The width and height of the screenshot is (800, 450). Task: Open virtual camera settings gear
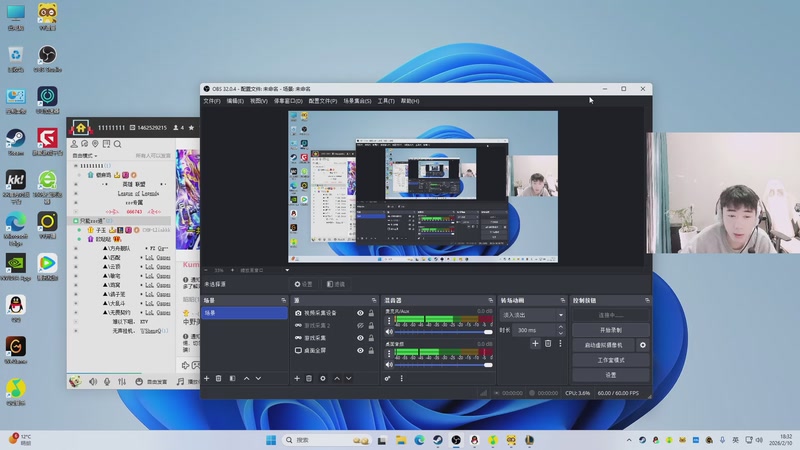pyautogui.click(x=643, y=344)
